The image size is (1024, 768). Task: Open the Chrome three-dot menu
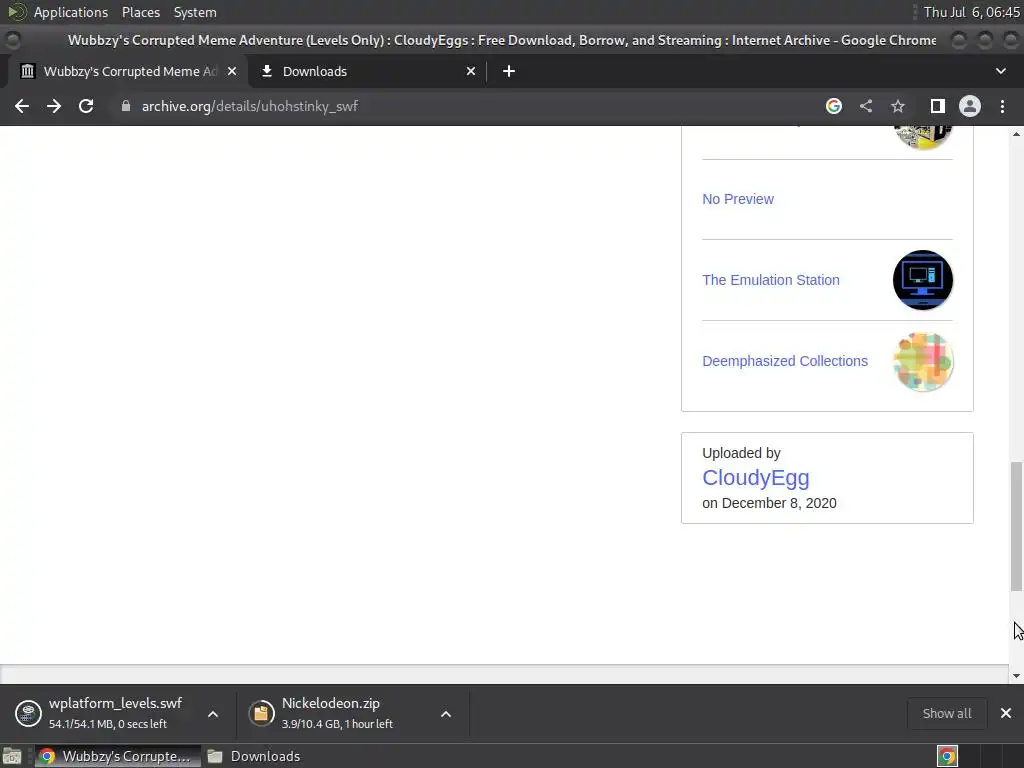1002,106
